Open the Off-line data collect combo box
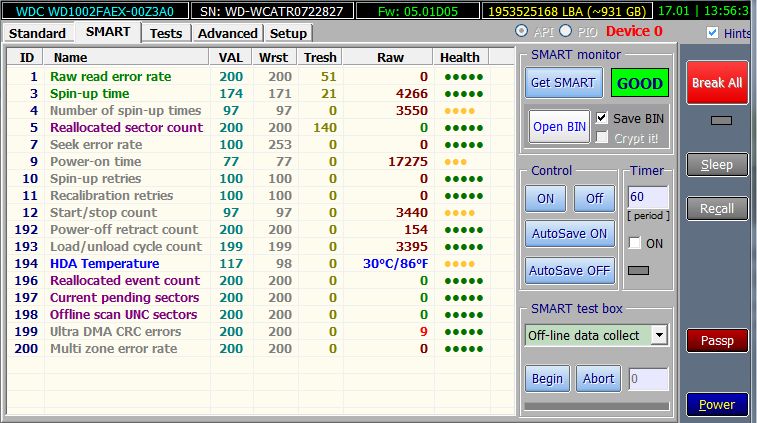This screenshot has height=423, width=757. [x=597, y=335]
